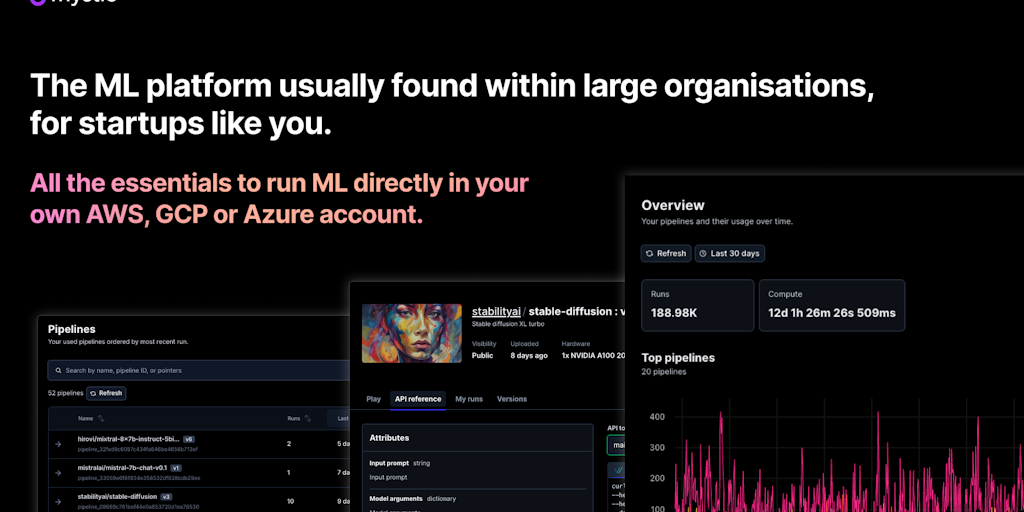Viewport: 1024px width, 512px height.
Task: Click the stabilityai/stable-diffusion pipeline name in the table
Action: click(118, 496)
